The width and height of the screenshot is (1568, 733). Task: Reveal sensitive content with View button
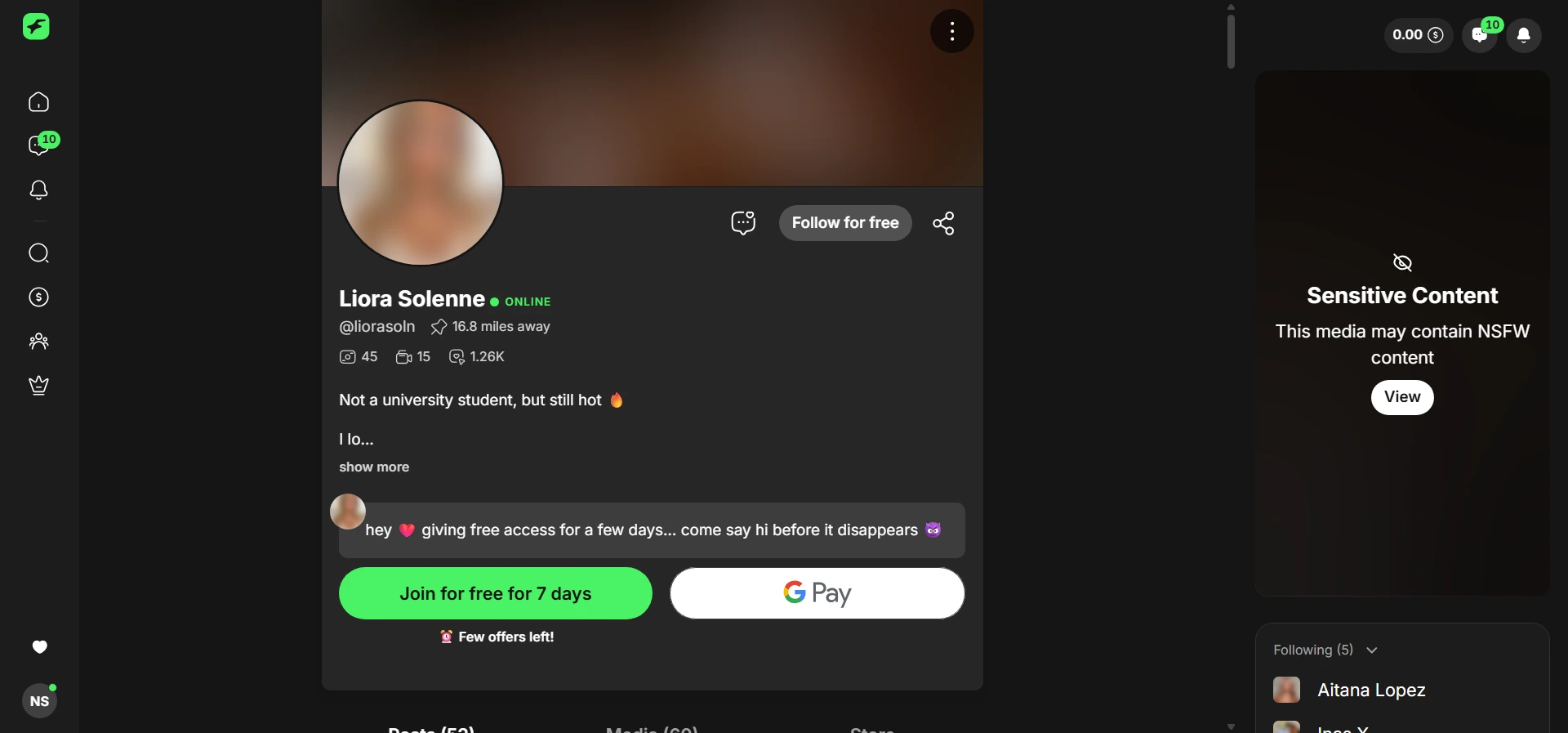point(1402,397)
